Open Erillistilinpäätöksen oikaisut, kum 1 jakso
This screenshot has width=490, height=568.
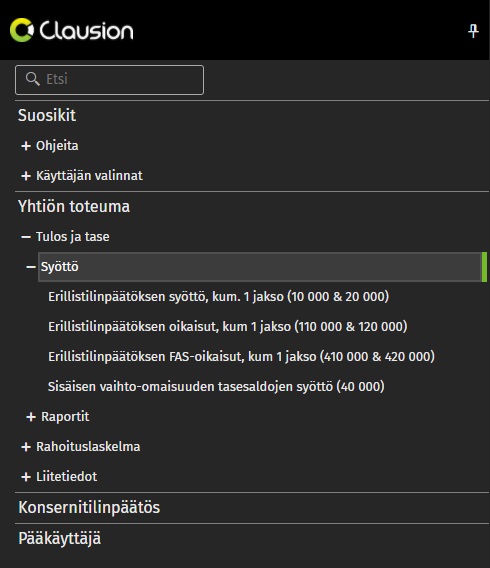click(228, 327)
